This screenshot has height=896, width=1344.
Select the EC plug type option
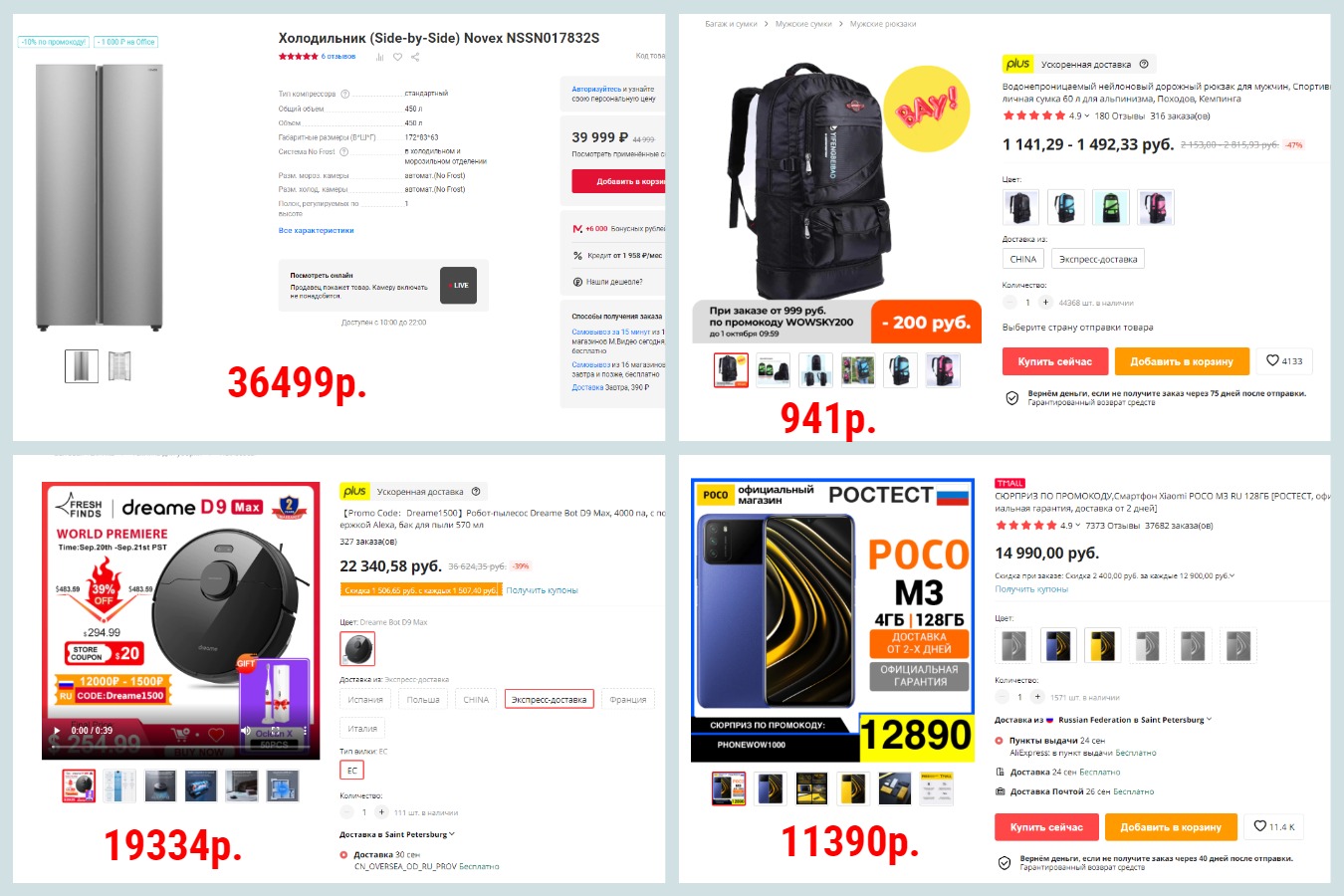(351, 771)
